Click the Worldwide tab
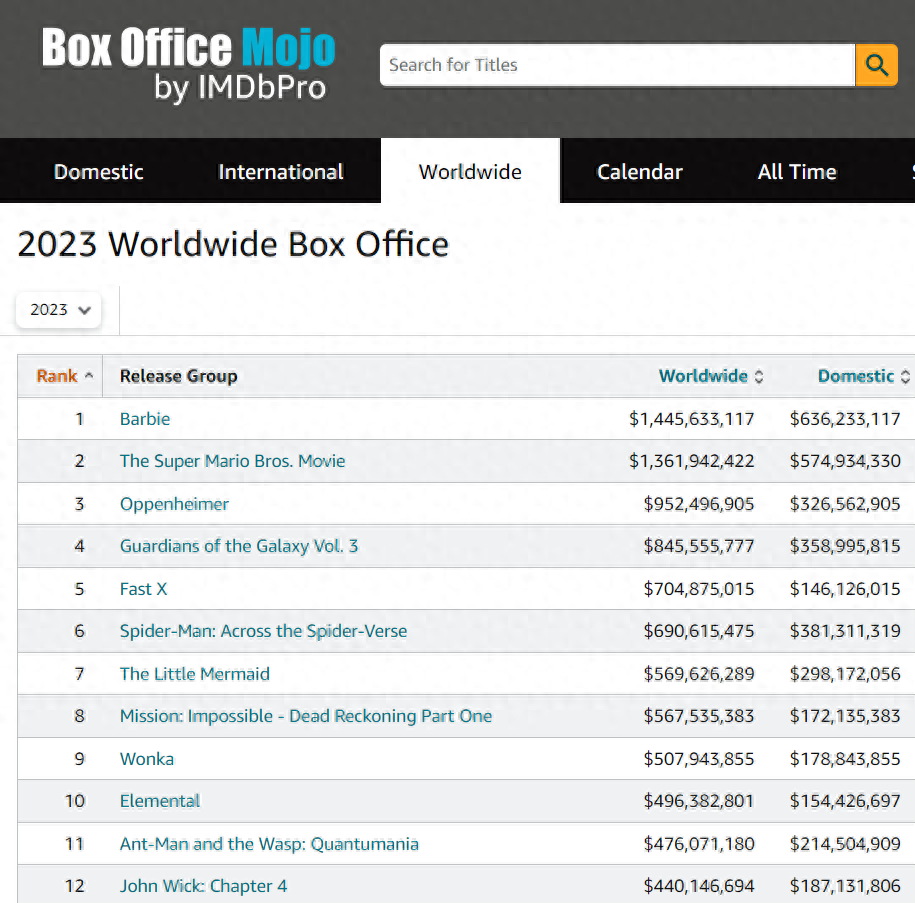The image size is (915, 903). [x=470, y=172]
